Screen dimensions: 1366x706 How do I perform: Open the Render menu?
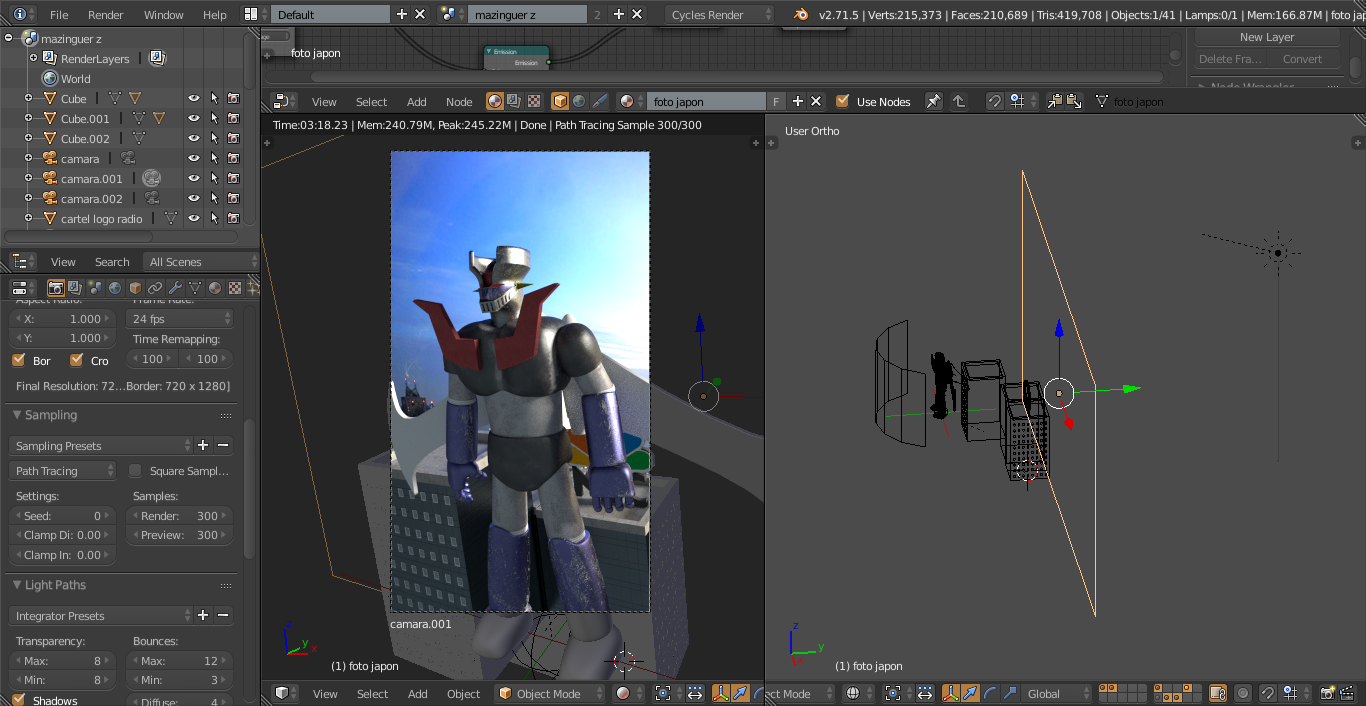tap(106, 15)
